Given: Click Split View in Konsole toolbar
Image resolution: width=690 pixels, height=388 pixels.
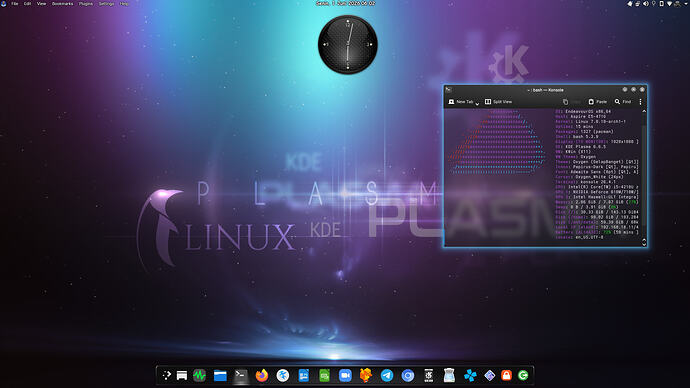Looking at the screenshot, I should (x=499, y=102).
